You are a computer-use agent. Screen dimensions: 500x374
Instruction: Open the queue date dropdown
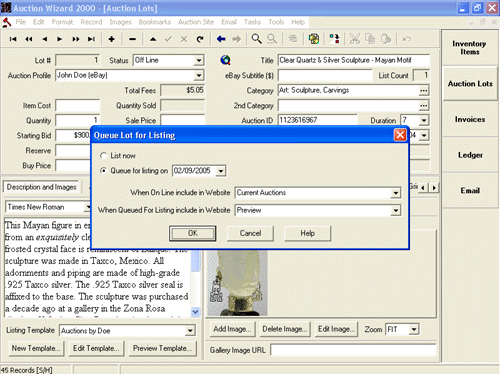coord(221,171)
